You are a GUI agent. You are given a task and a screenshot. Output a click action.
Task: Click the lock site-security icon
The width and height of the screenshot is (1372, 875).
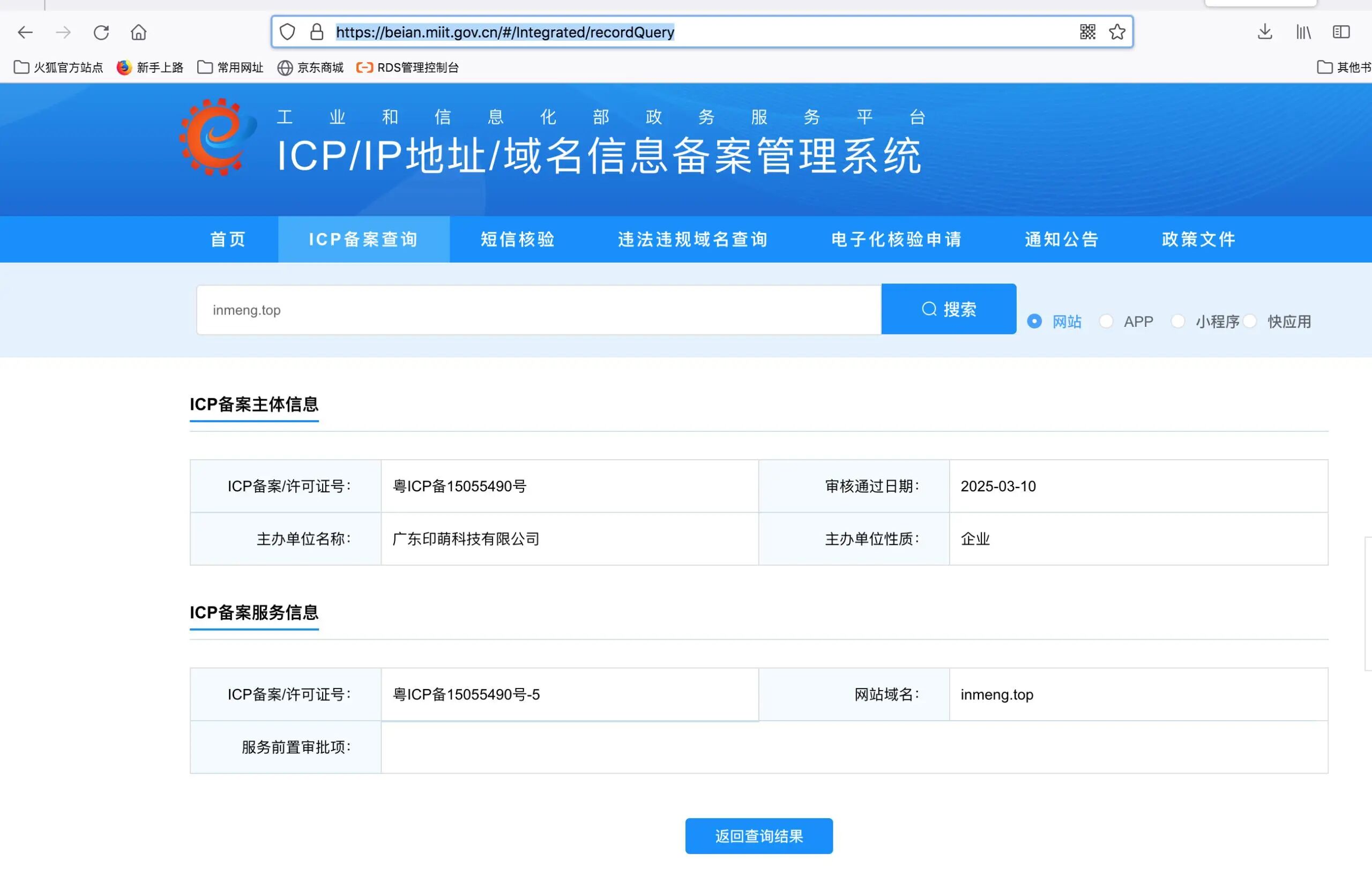(317, 32)
